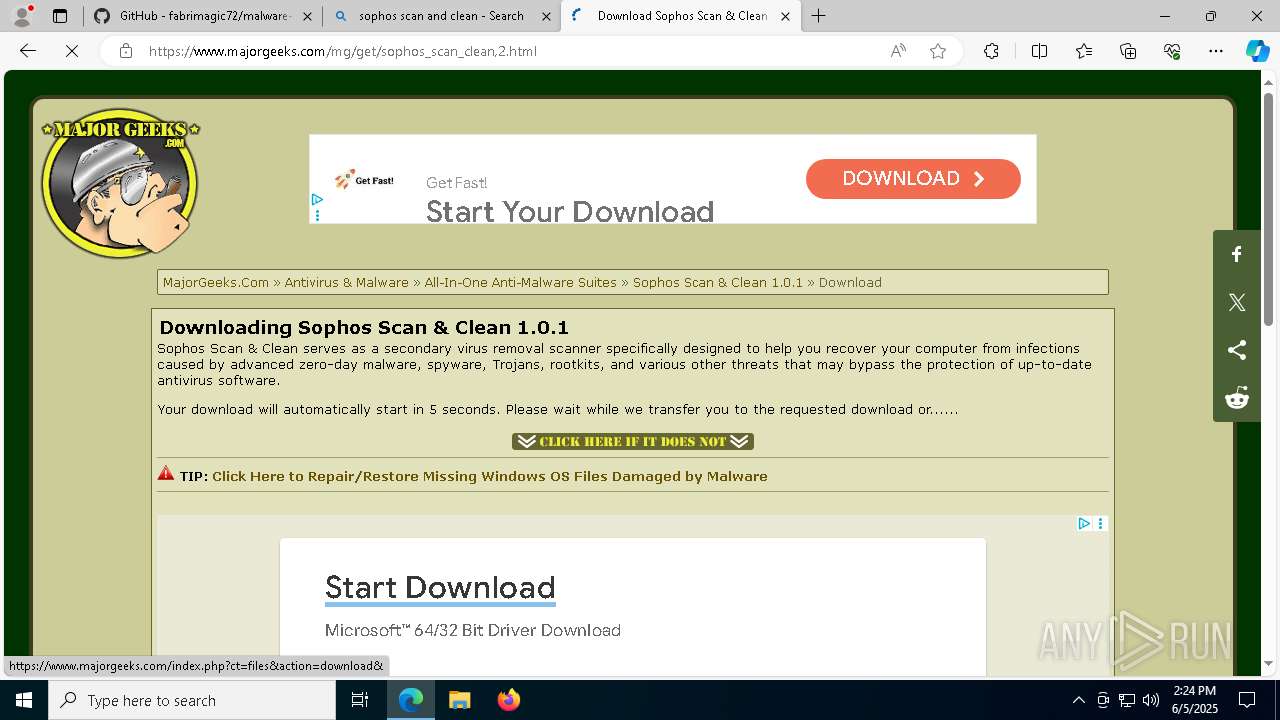
Task: Click the AdChoices icon on lower ad
Action: (1083, 523)
